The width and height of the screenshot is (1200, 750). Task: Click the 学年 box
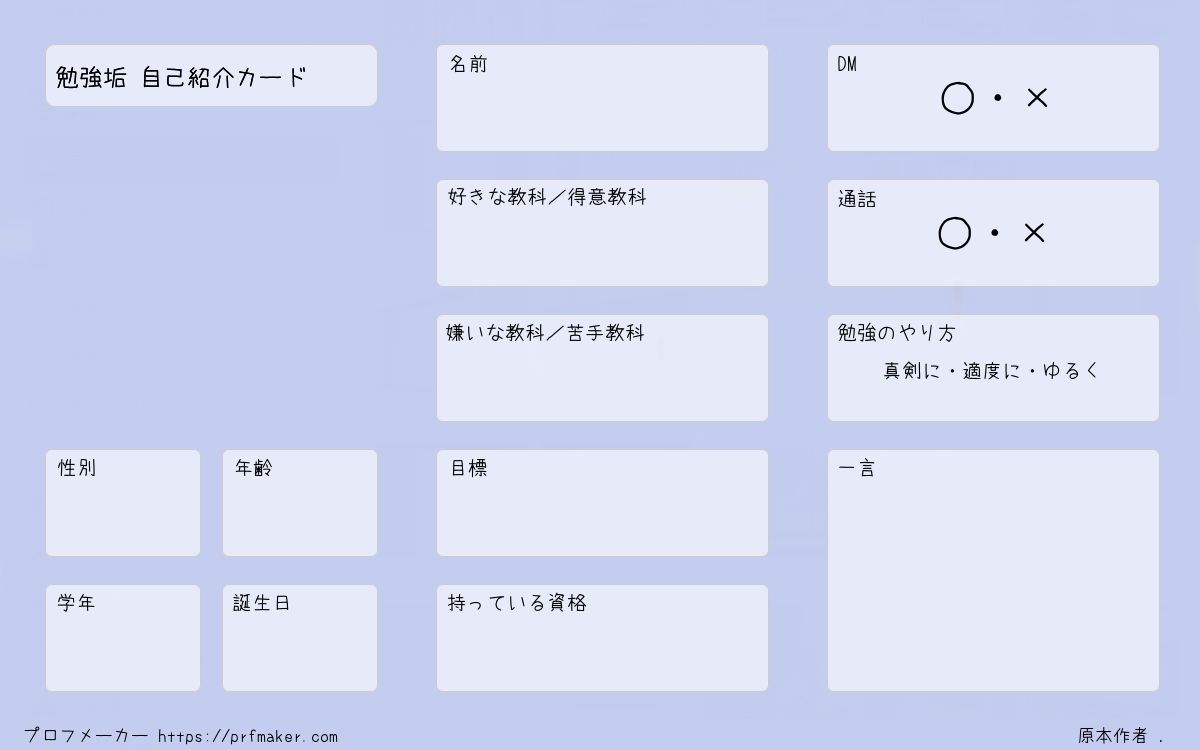[x=123, y=638]
